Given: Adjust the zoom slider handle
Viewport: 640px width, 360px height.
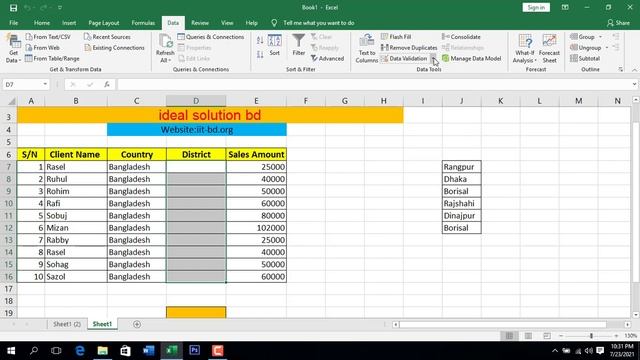Looking at the screenshot, I should click(591, 336).
